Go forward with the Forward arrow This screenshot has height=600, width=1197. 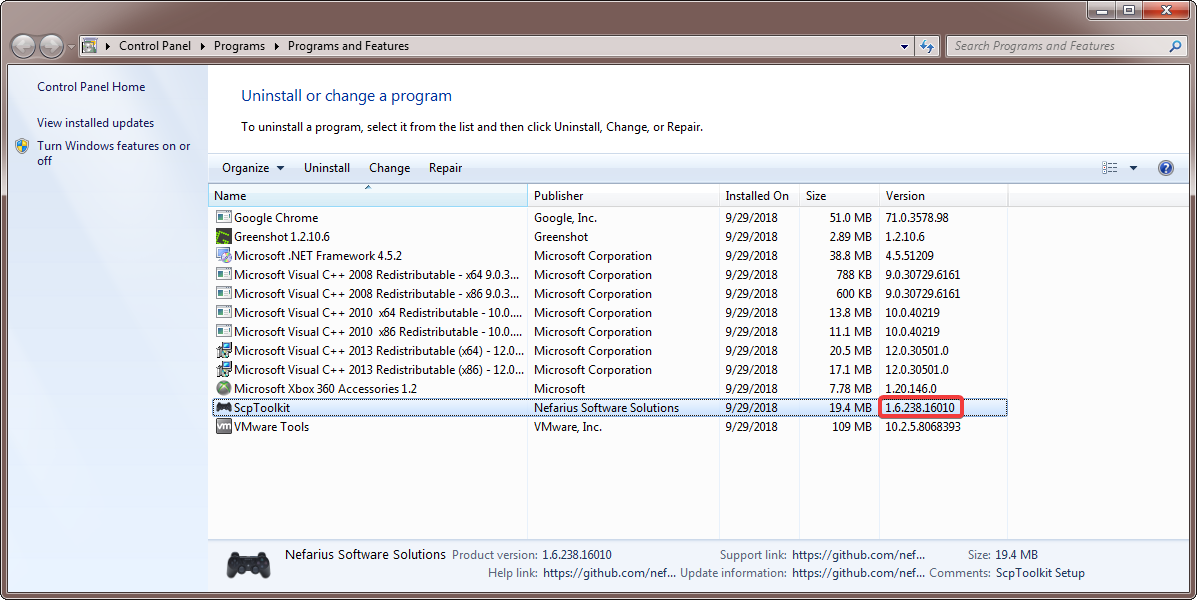pos(51,47)
